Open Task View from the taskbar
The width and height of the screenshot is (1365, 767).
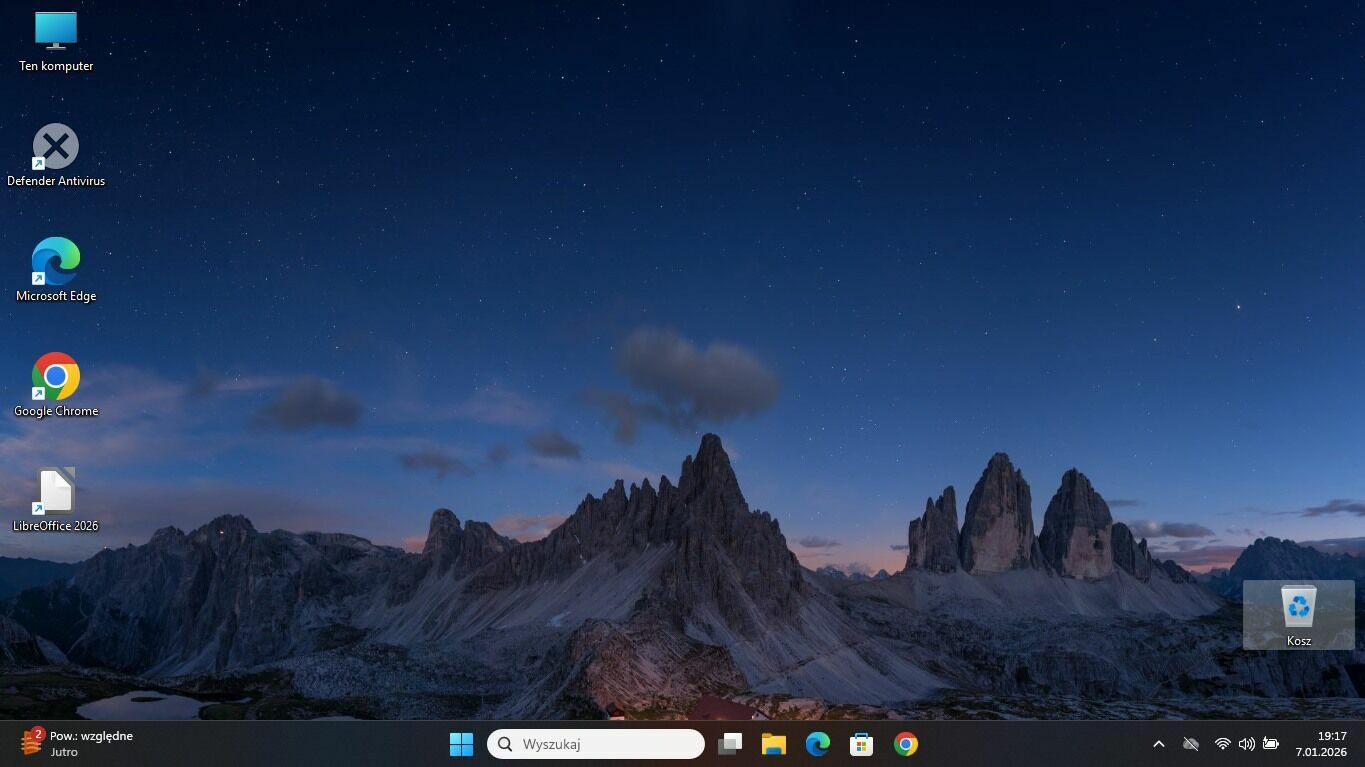pyautogui.click(x=730, y=744)
